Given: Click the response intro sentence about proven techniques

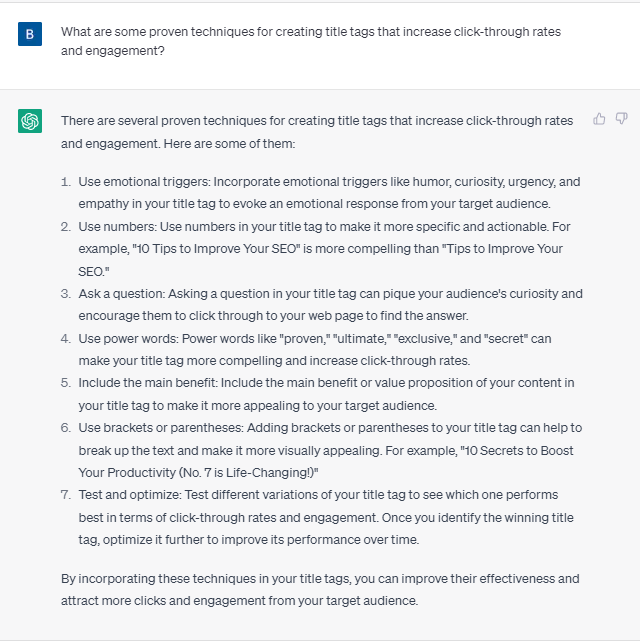Looking at the screenshot, I should coord(317,132).
